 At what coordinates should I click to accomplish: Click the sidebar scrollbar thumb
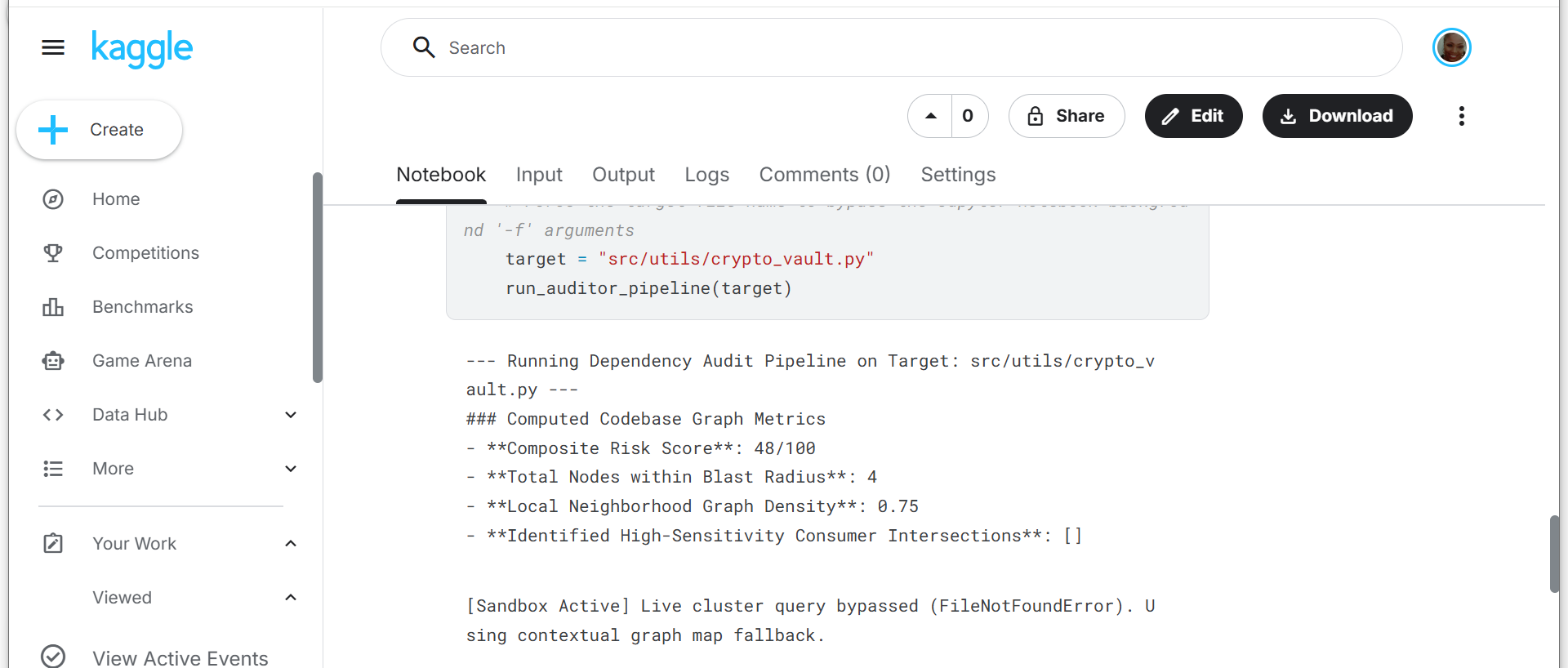point(317,278)
